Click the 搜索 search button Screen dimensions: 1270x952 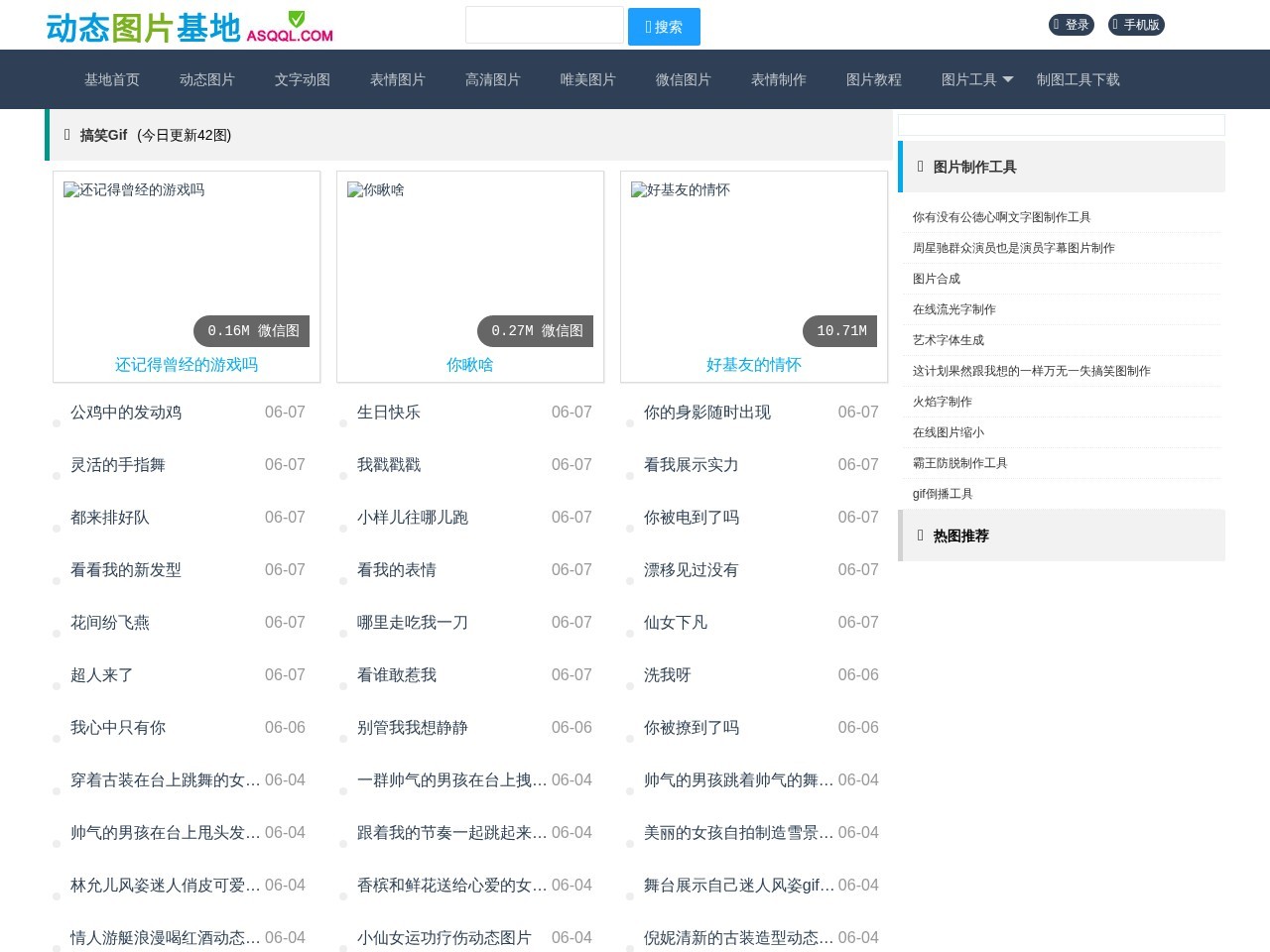pyautogui.click(x=664, y=27)
